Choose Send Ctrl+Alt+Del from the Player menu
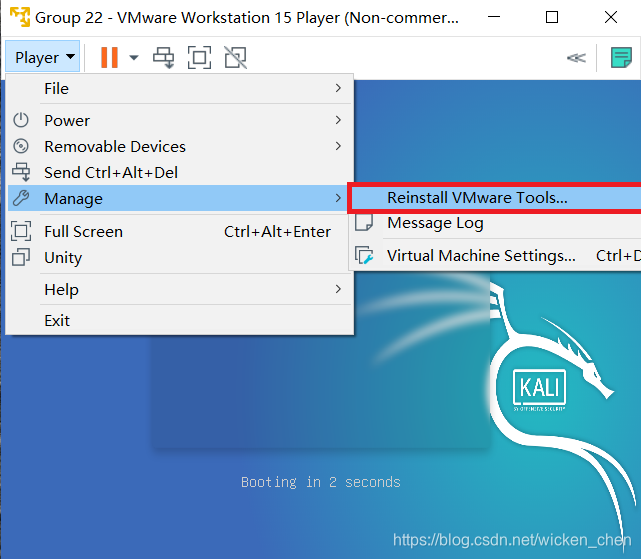This screenshot has height=559, width=641. coord(180,173)
